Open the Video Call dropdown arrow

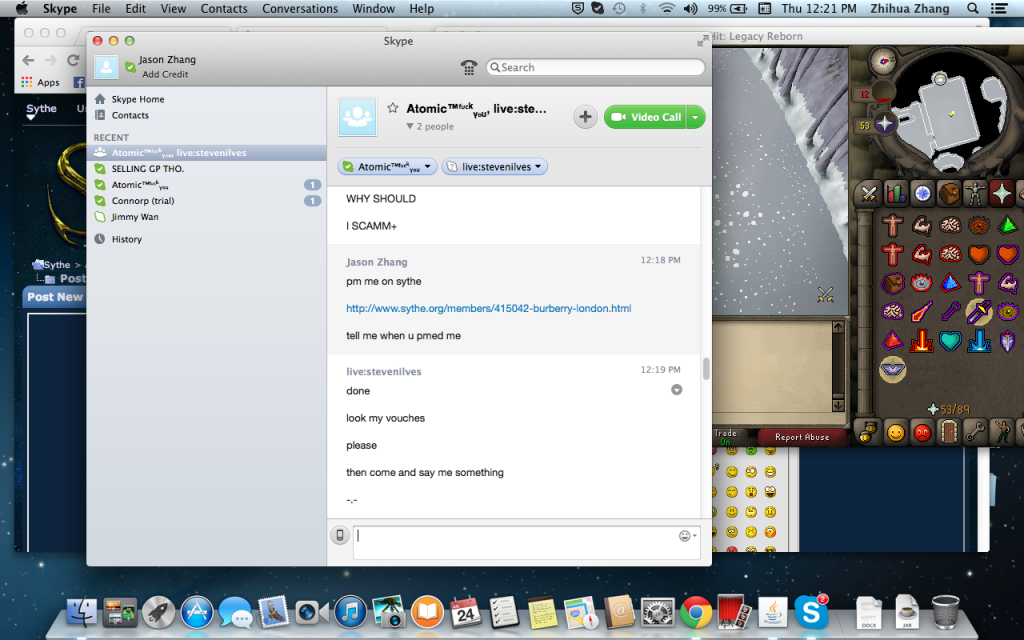click(x=696, y=117)
